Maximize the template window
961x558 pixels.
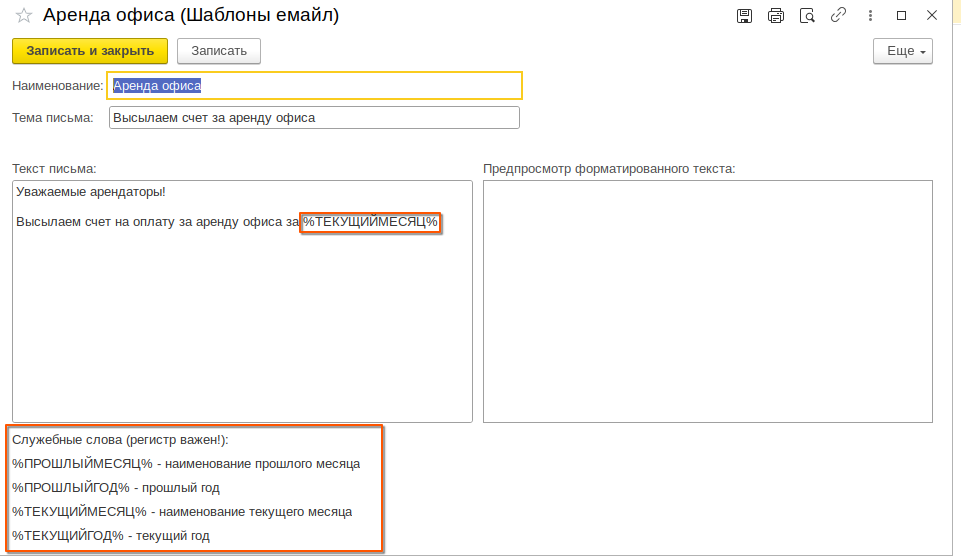901,16
